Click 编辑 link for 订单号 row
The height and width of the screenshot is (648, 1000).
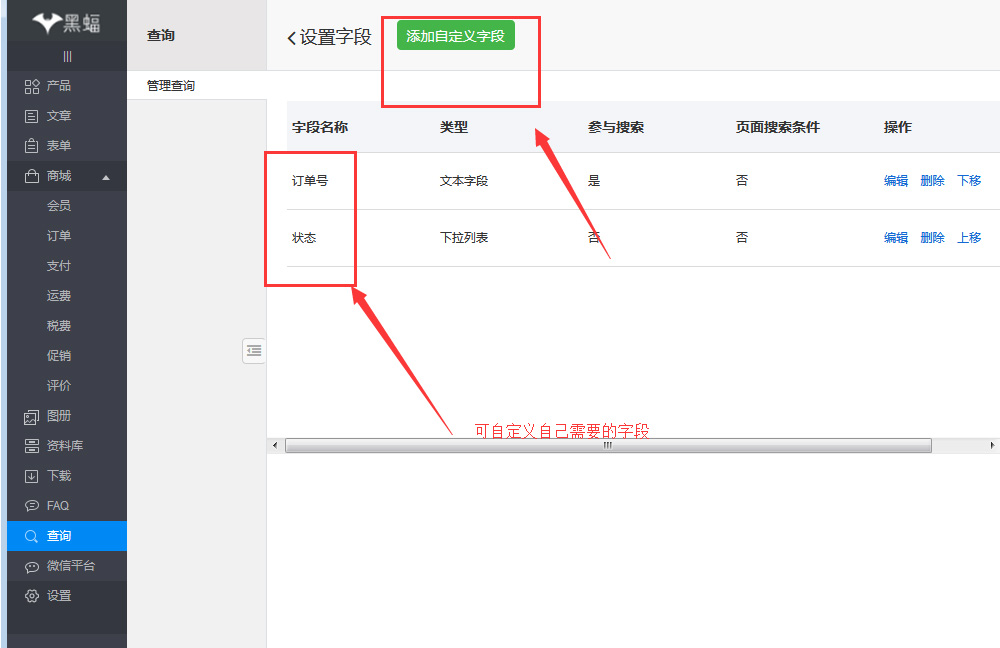click(x=896, y=181)
